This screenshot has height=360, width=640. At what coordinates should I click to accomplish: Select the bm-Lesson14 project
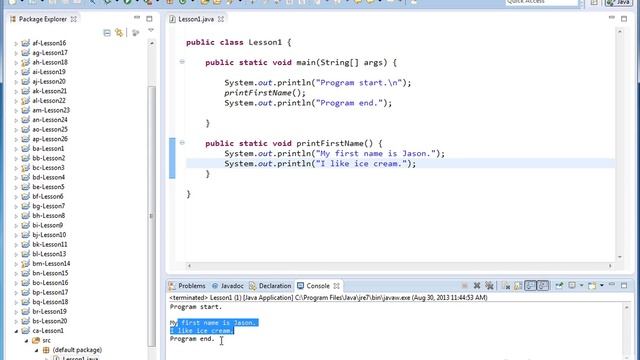point(51,263)
